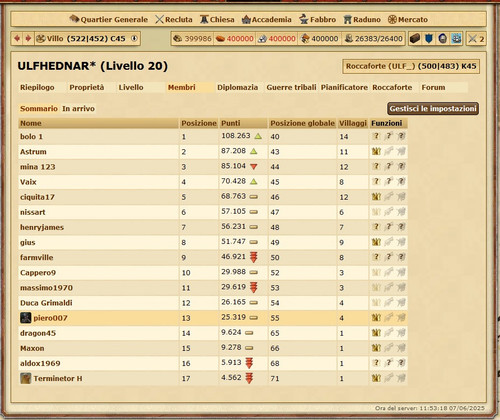Open the Guerre tribali tab

[x=291, y=87]
